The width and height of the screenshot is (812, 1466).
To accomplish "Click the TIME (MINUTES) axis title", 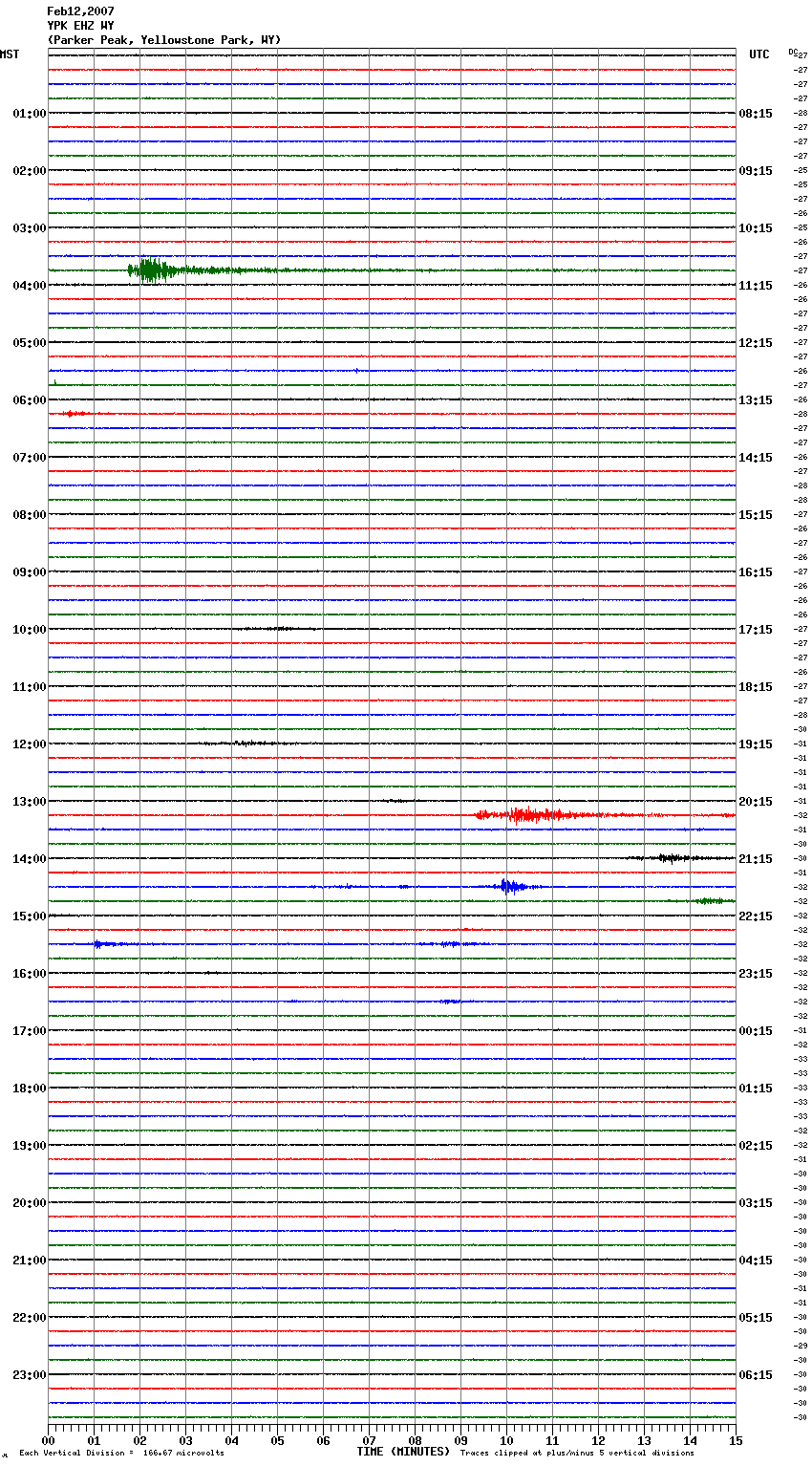I will pyautogui.click(x=403, y=1452).
